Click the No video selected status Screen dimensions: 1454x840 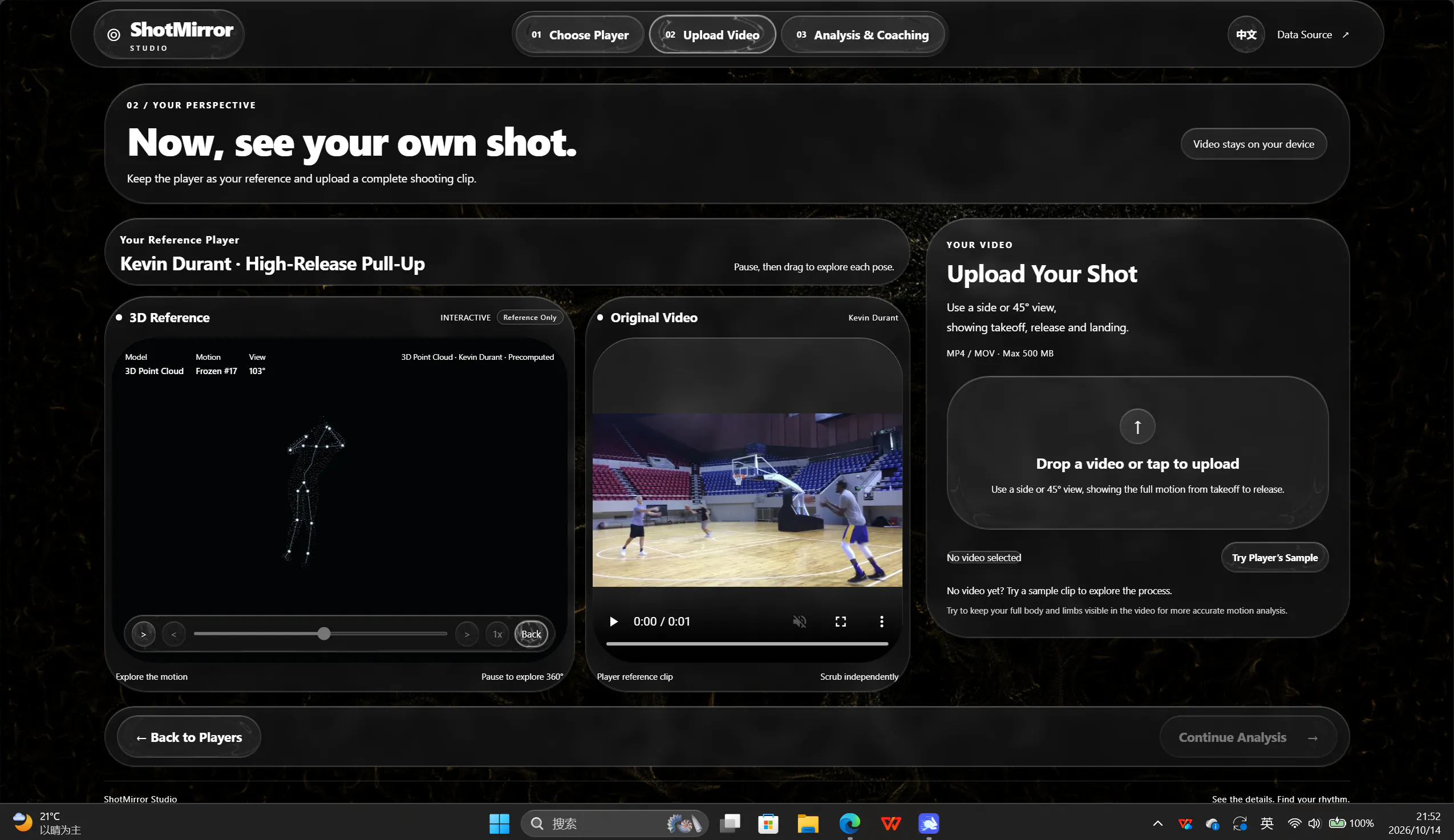984,557
